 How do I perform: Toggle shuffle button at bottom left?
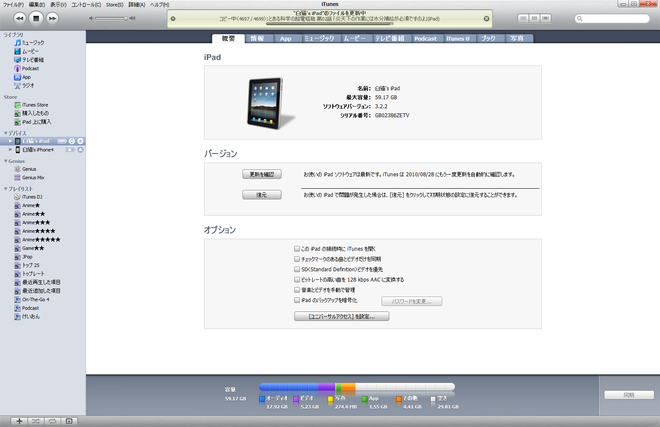(35, 421)
